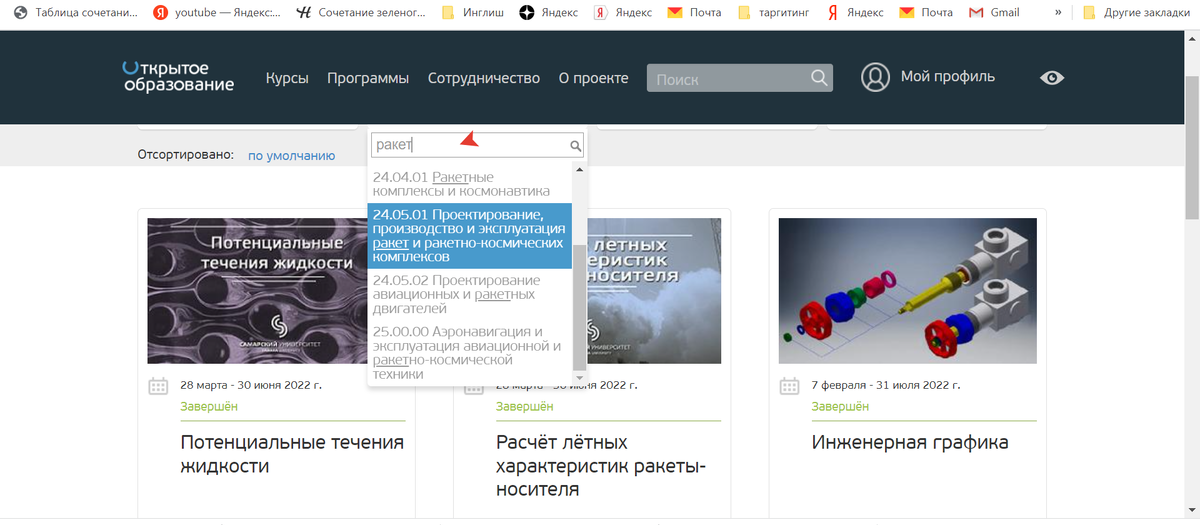This screenshot has height=525, width=1200.
Task: Toggle the accessibility eye icon
Action: coord(1052,78)
